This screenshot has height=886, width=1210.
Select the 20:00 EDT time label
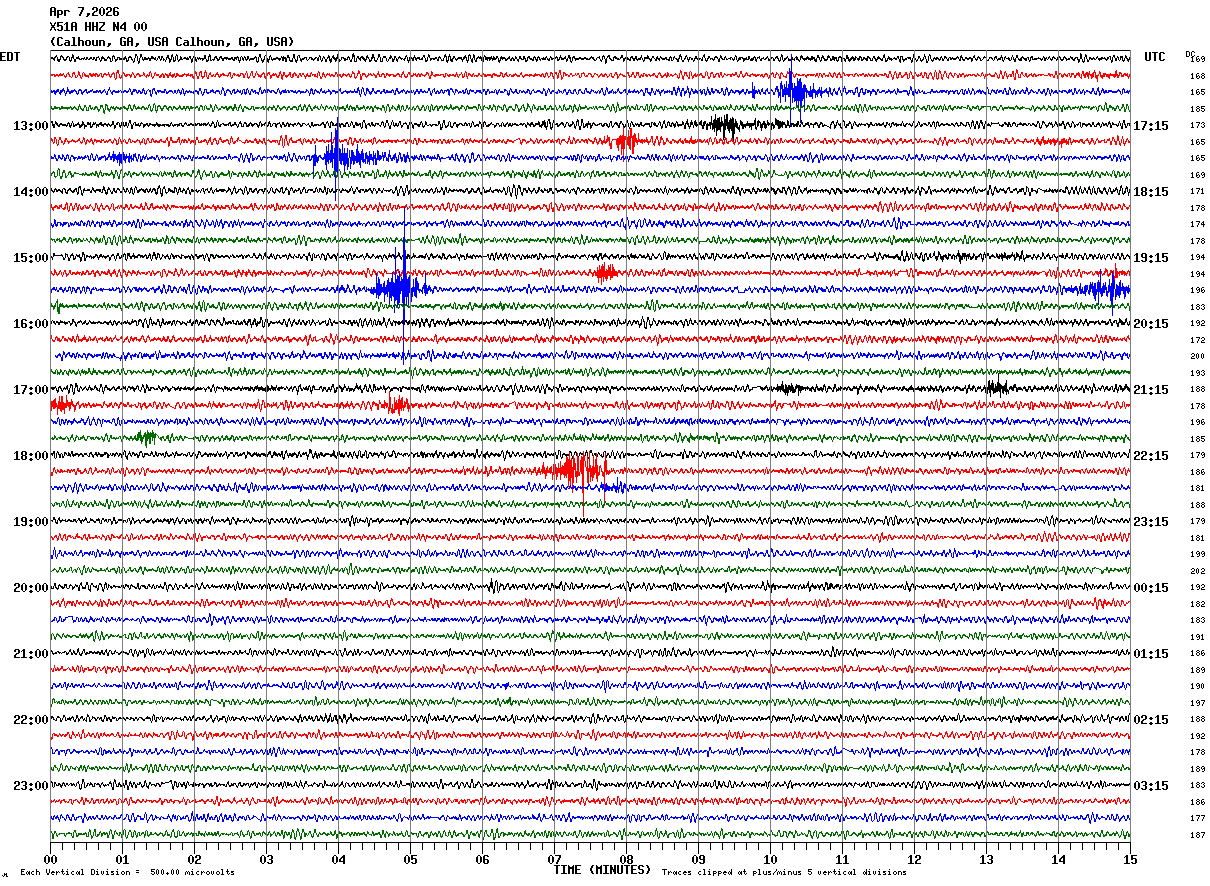tap(31, 588)
